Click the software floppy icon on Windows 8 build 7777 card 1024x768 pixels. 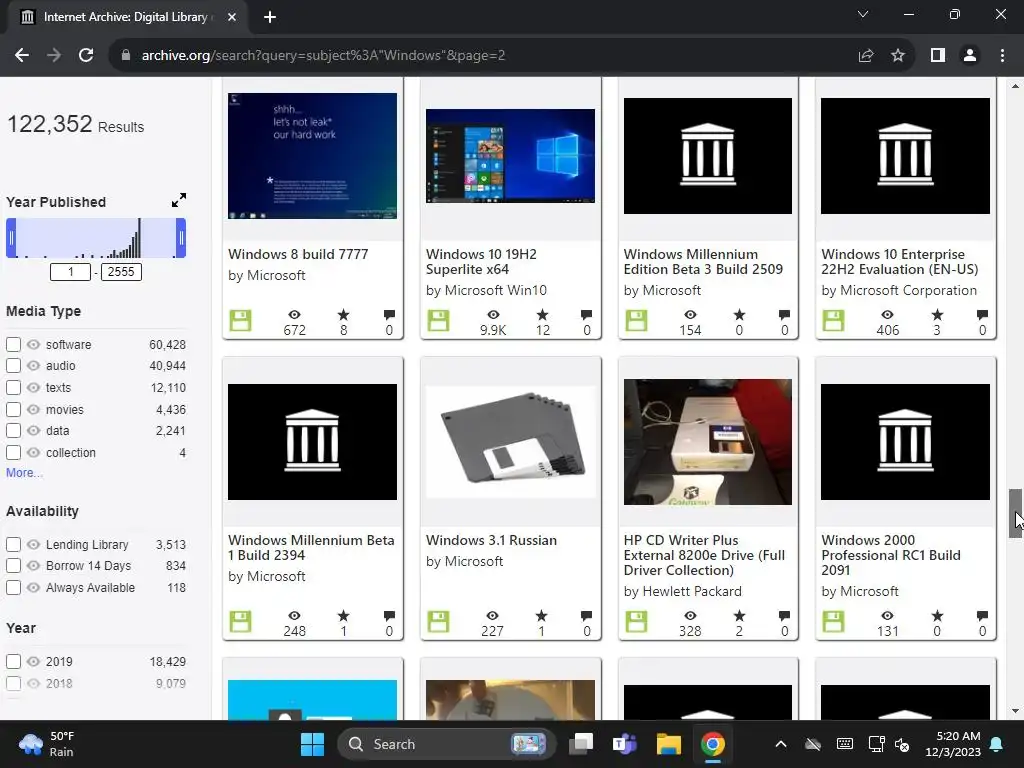[240, 321]
